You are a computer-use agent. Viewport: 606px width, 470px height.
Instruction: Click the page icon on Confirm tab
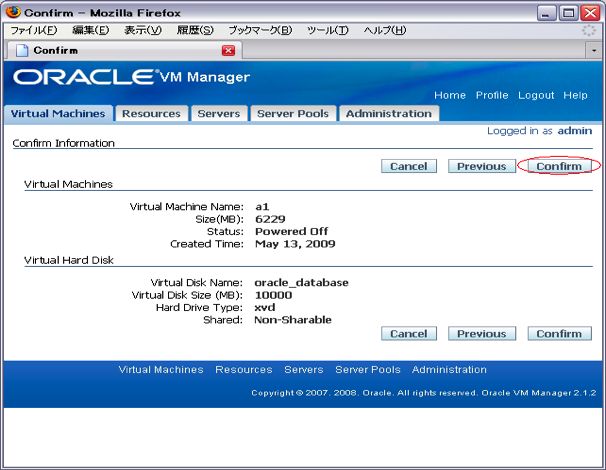(x=22, y=50)
